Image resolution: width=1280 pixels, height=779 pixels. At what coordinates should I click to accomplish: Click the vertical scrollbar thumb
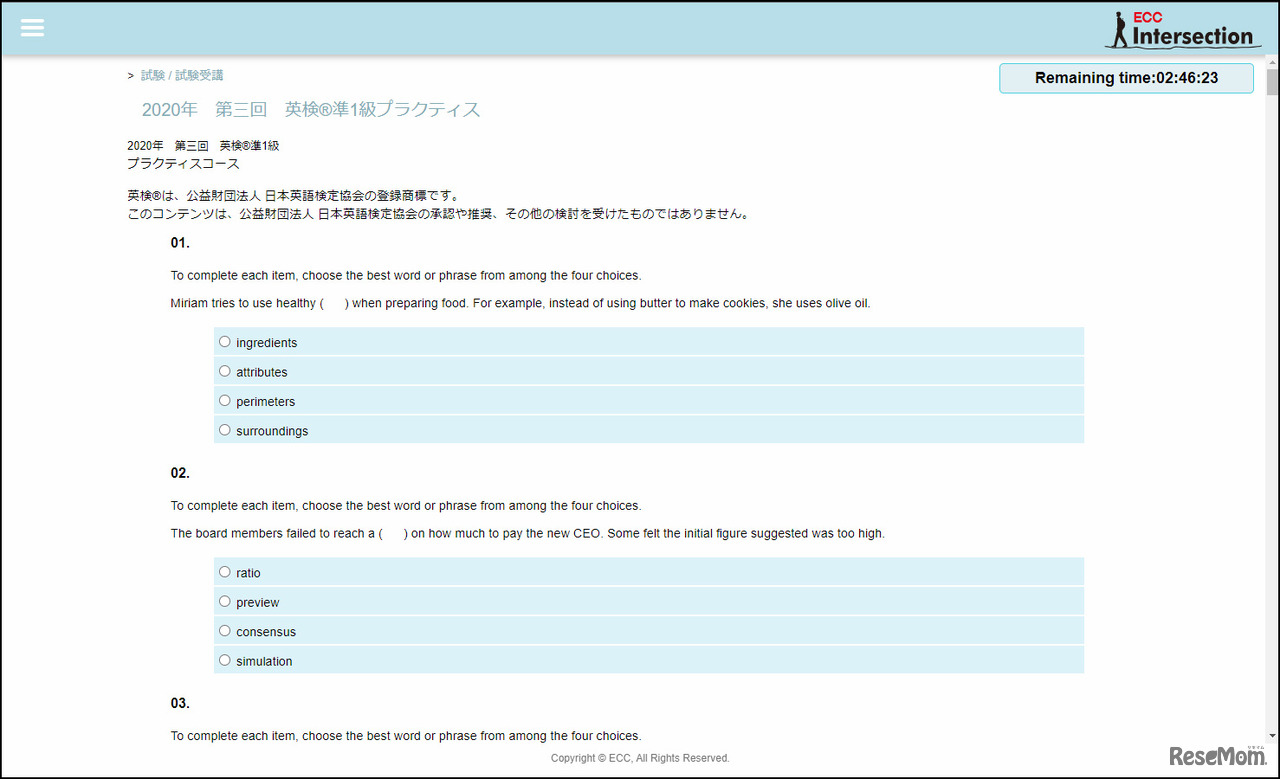click(1271, 82)
